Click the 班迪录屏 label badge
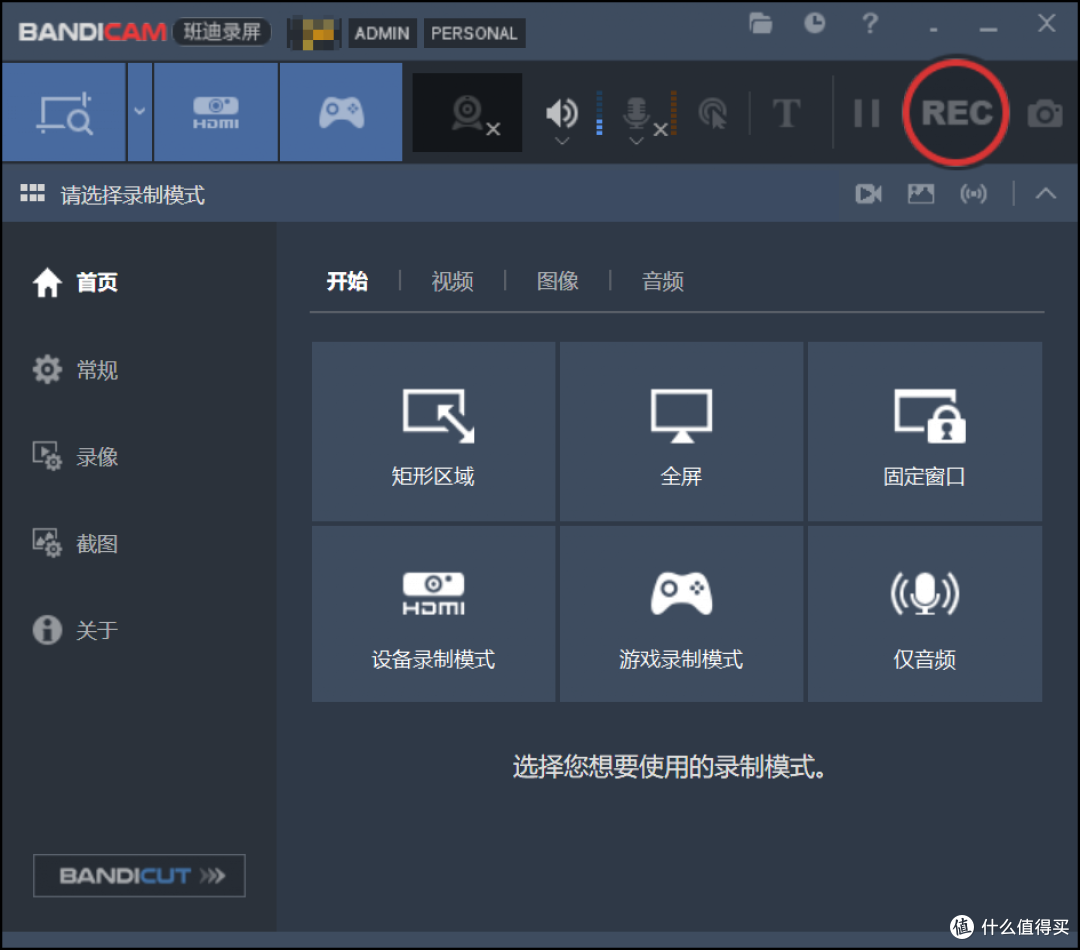The height and width of the screenshot is (950, 1080). 222,32
